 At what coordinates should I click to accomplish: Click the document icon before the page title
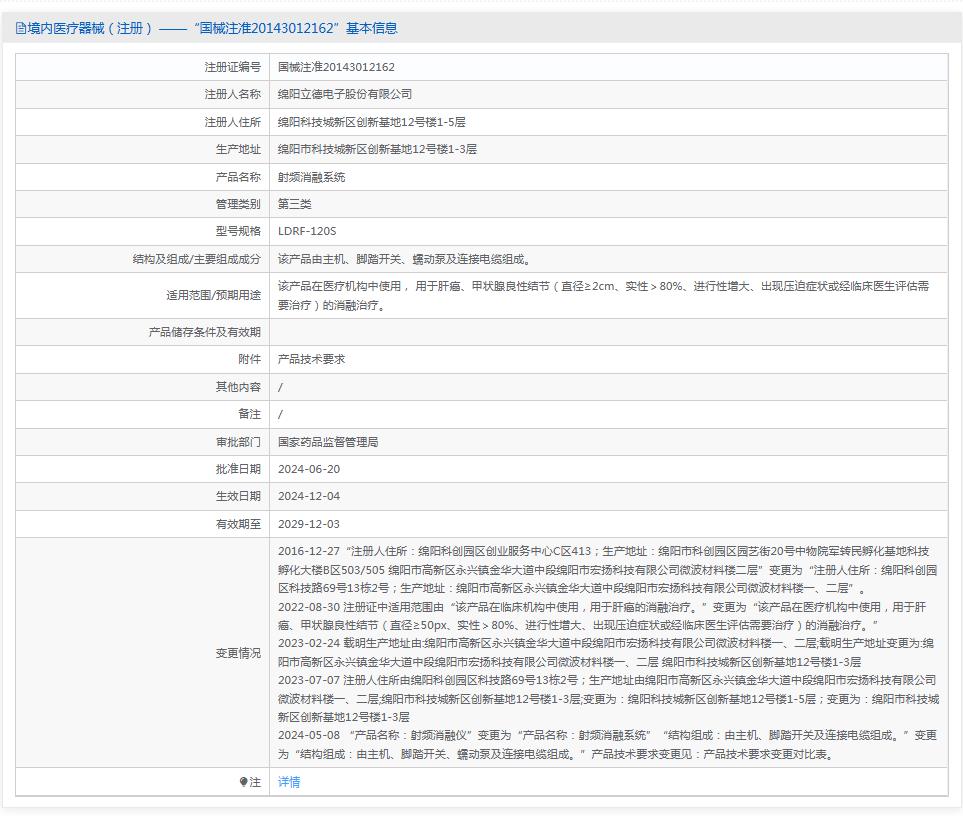click(x=20, y=29)
